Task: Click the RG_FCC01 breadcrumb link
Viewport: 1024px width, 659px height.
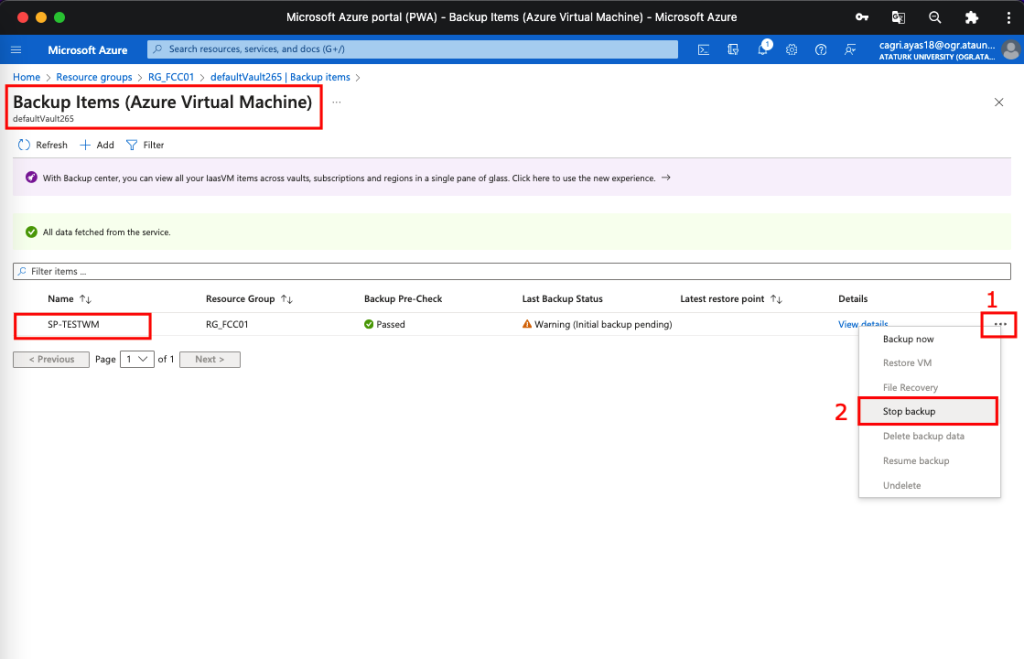Action: (x=171, y=77)
